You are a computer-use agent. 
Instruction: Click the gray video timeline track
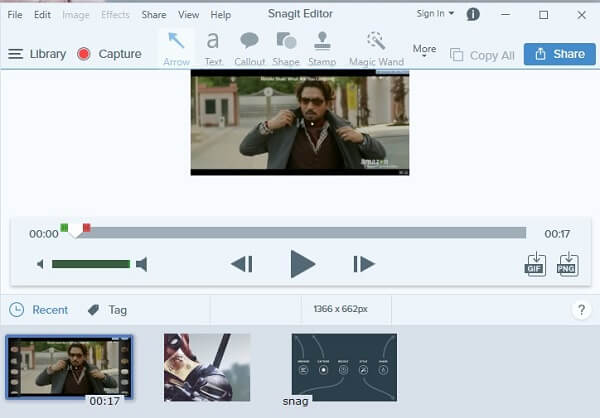(302, 233)
